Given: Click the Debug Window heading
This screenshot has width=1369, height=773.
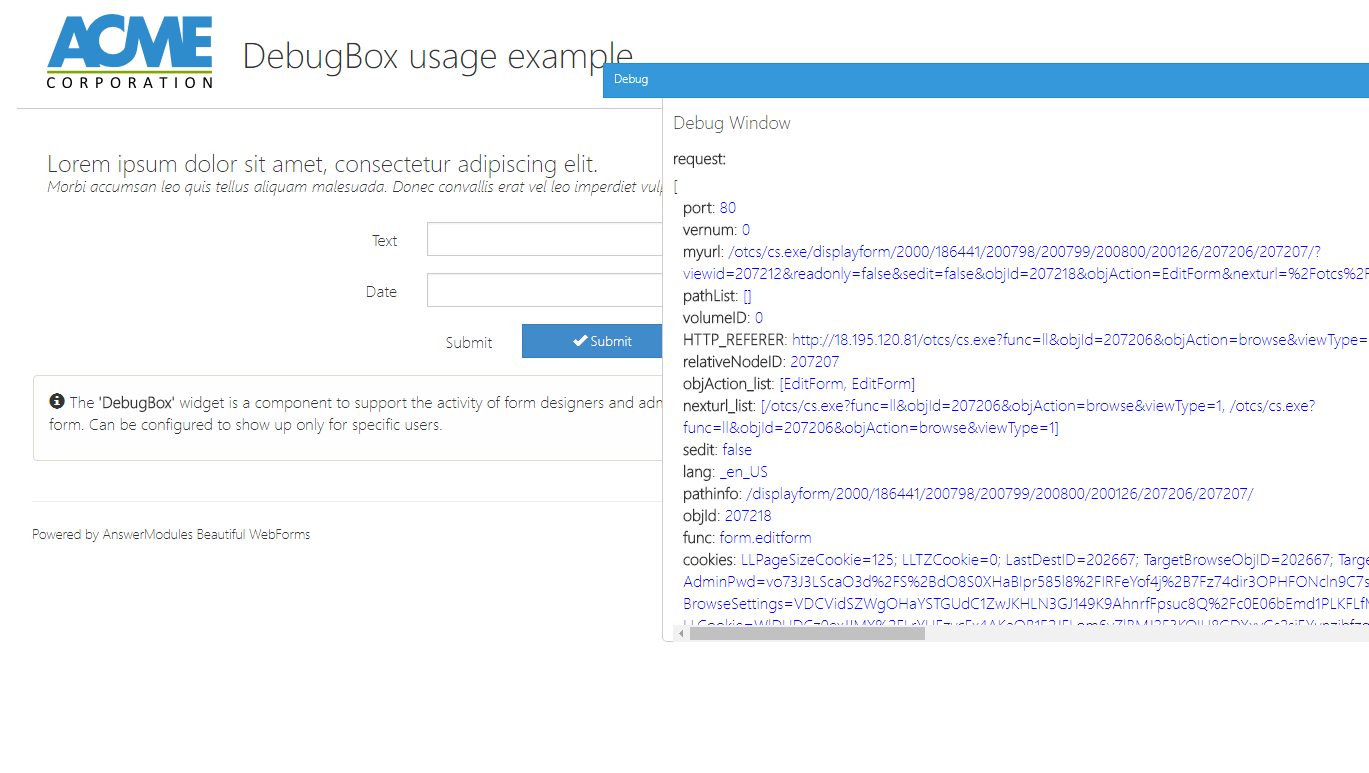Looking at the screenshot, I should [731, 123].
